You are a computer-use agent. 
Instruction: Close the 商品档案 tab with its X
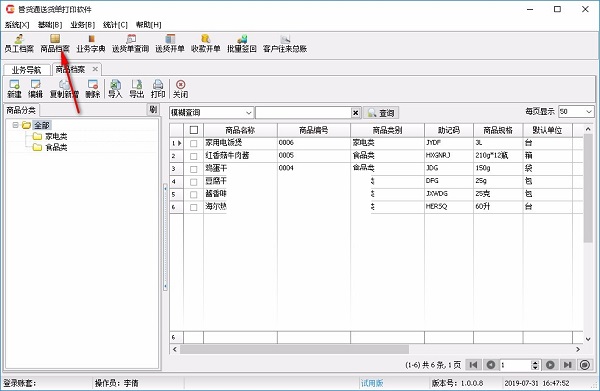click(x=95, y=69)
